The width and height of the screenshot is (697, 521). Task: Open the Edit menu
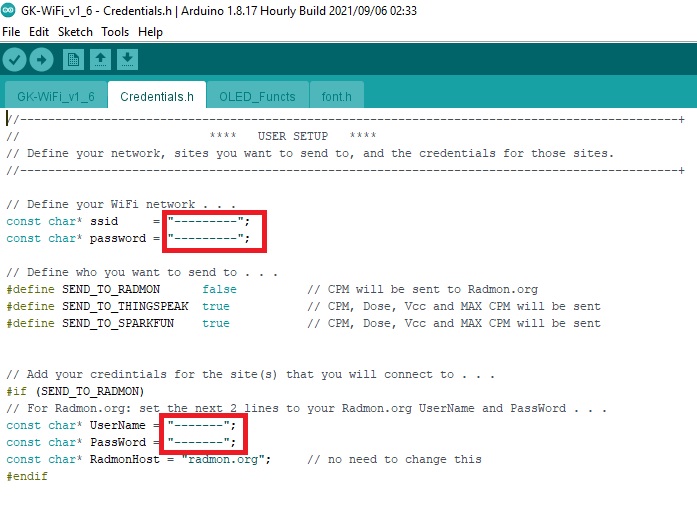point(39,32)
